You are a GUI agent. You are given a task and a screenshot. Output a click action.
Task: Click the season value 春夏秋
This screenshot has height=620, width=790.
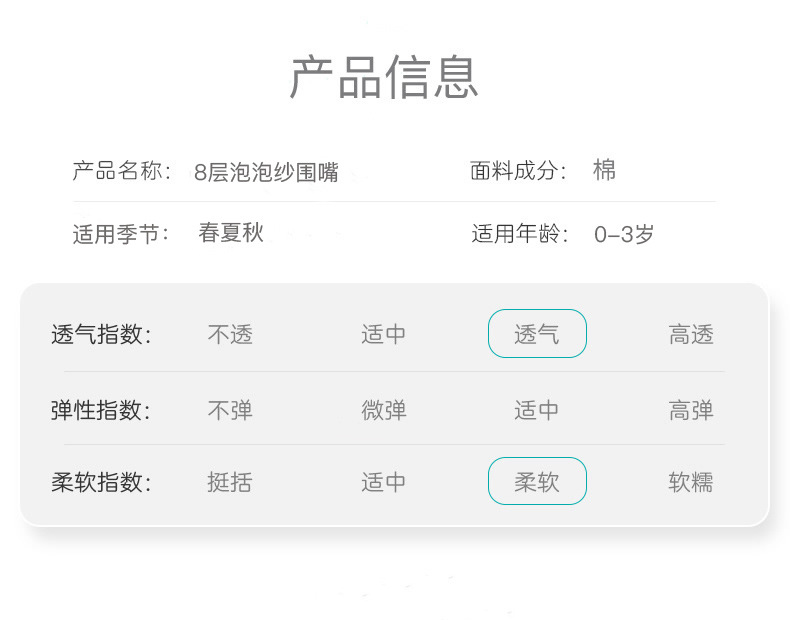click(231, 233)
